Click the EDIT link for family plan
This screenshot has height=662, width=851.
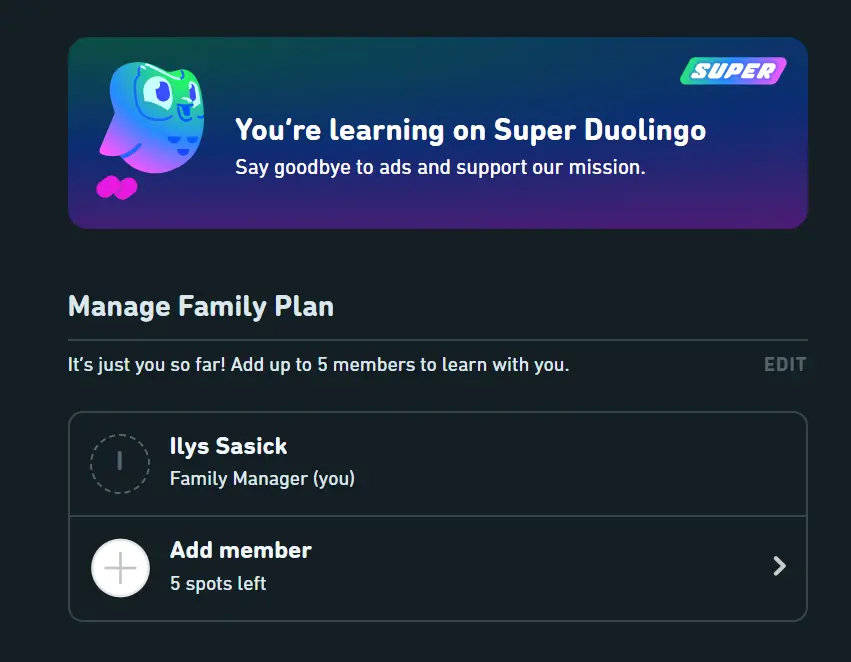pyautogui.click(x=785, y=364)
